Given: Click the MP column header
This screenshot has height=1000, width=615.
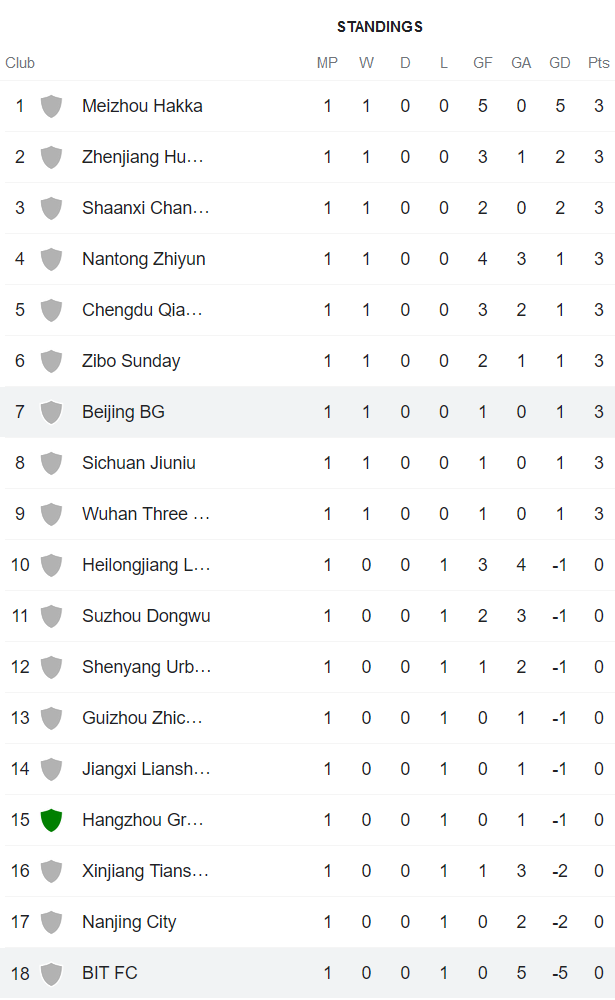Looking at the screenshot, I should click(x=327, y=62).
